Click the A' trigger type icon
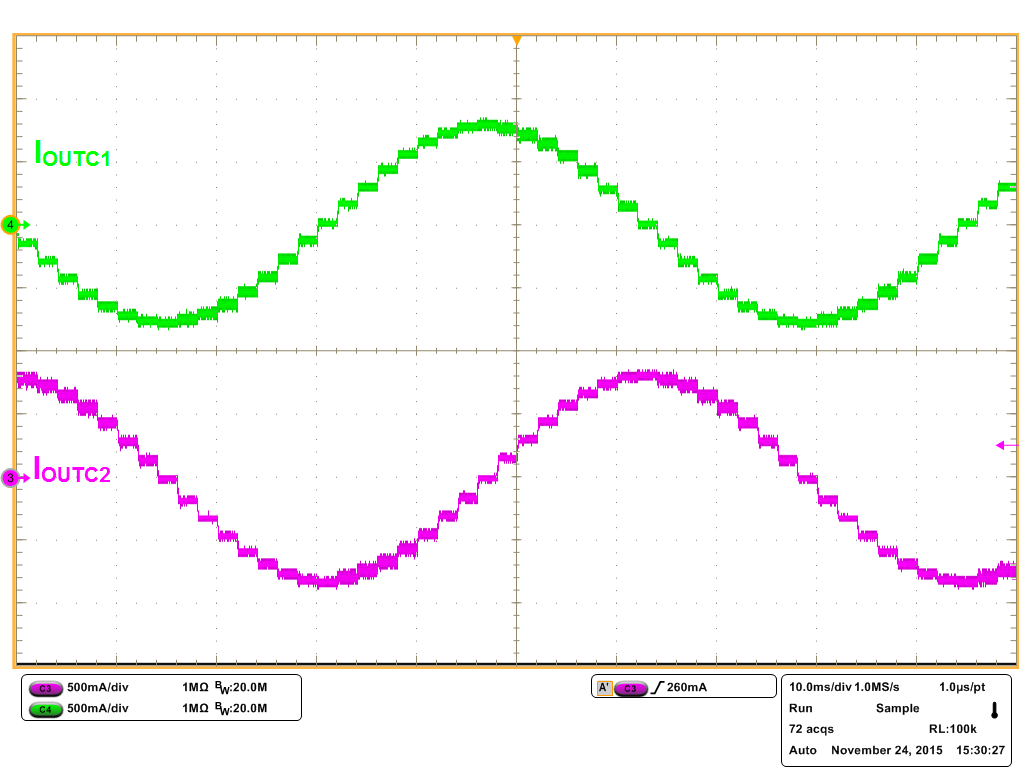This screenshot has height=768, width=1024. 604,688
